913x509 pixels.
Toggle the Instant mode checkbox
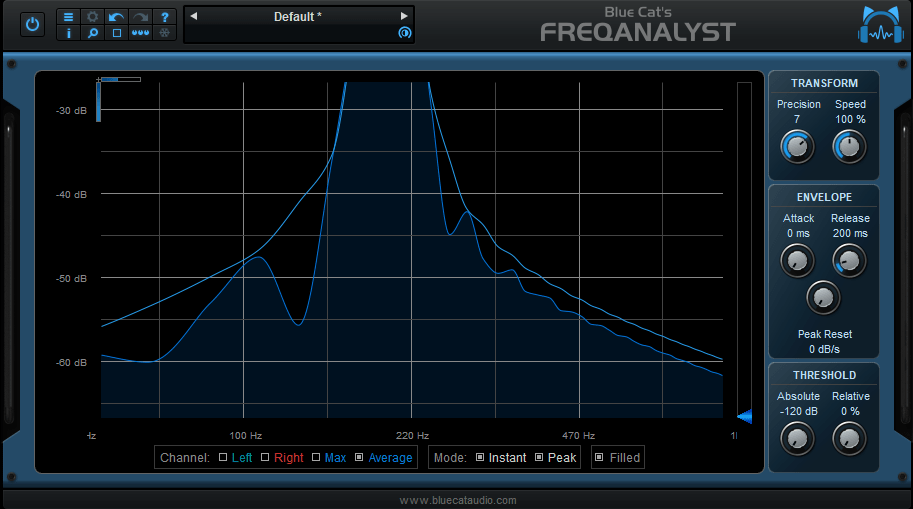click(480, 457)
